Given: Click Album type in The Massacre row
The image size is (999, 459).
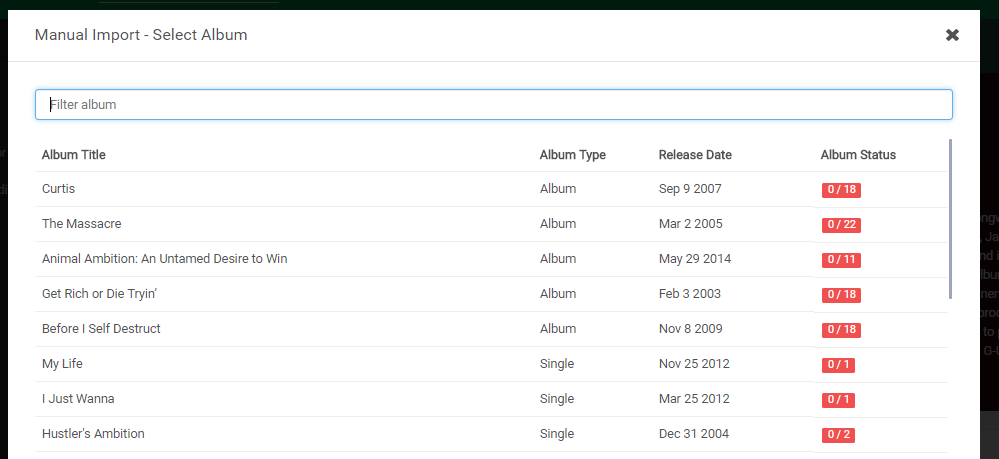Looking at the screenshot, I should [x=557, y=224].
